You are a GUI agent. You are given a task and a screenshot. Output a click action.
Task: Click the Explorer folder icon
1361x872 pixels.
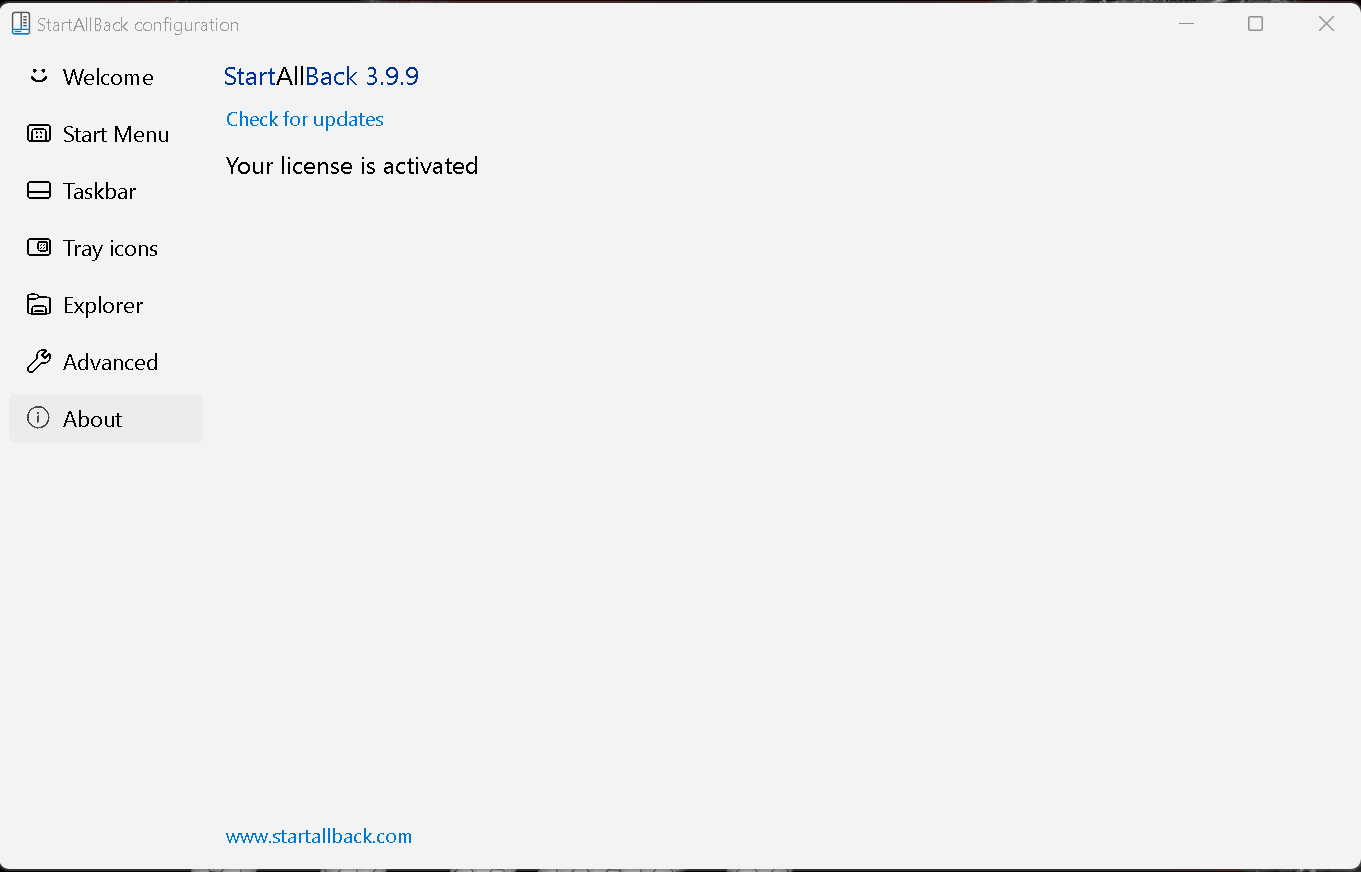tap(39, 304)
